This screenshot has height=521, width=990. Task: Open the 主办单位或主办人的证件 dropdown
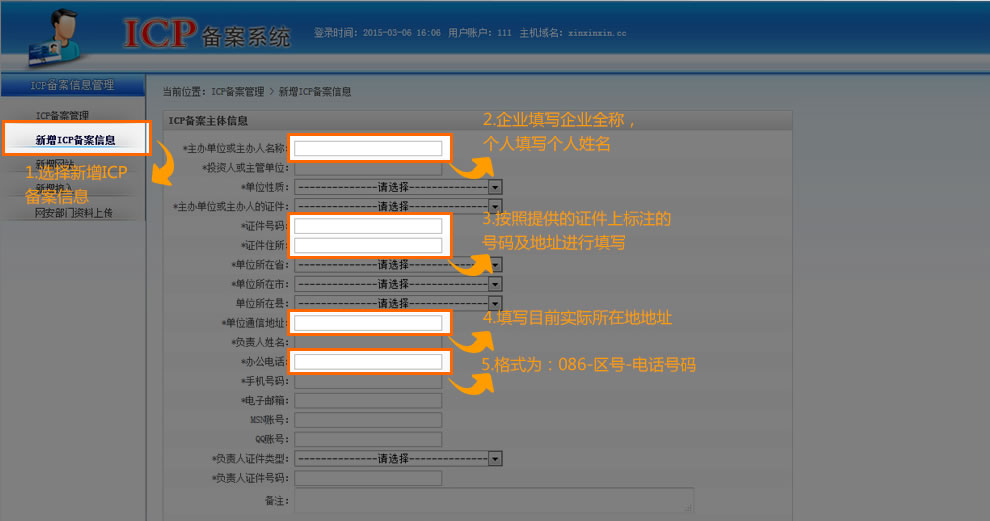pos(398,207)
